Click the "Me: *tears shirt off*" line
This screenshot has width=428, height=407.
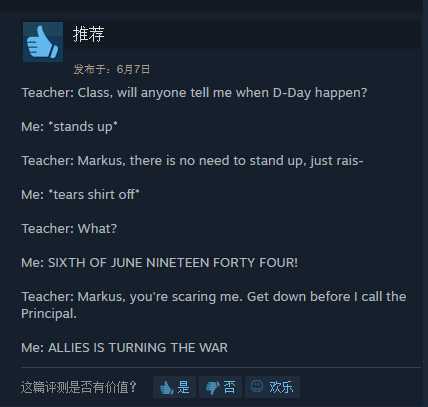tap(80, 195)
